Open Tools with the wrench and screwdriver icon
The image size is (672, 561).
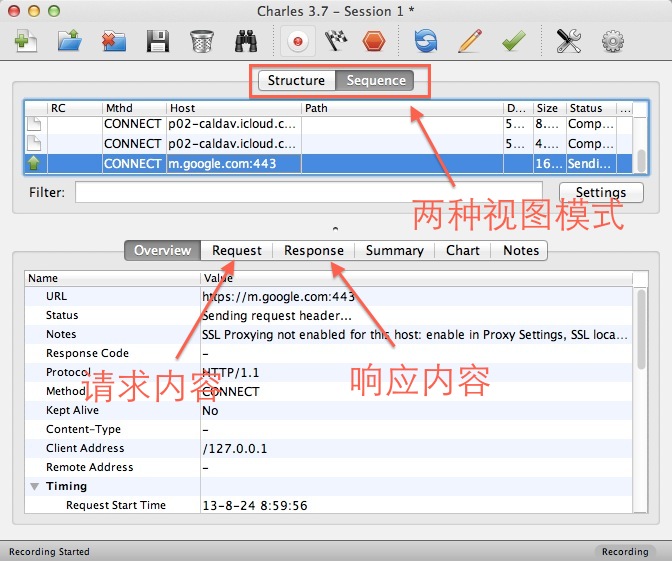click(569, 41)
